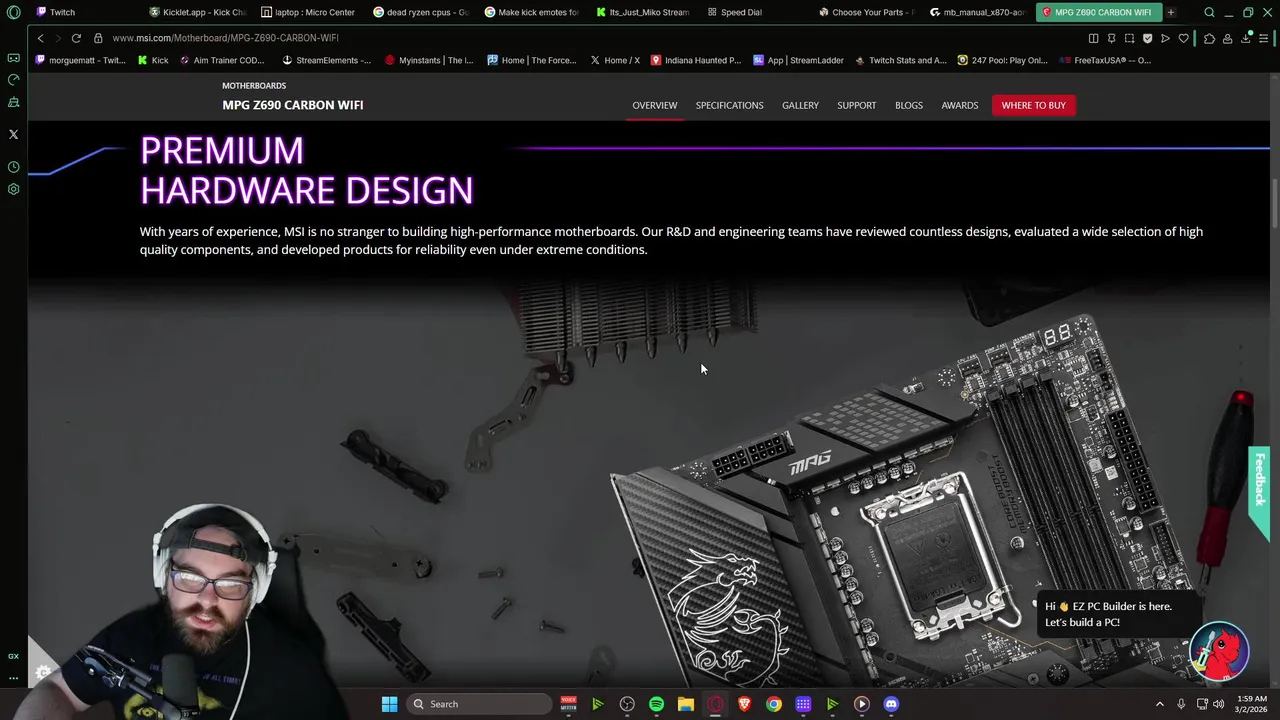Open the Home / X bookmark
The width and height of the screenshot is (1280, 720).
click(x=614, y=60)
